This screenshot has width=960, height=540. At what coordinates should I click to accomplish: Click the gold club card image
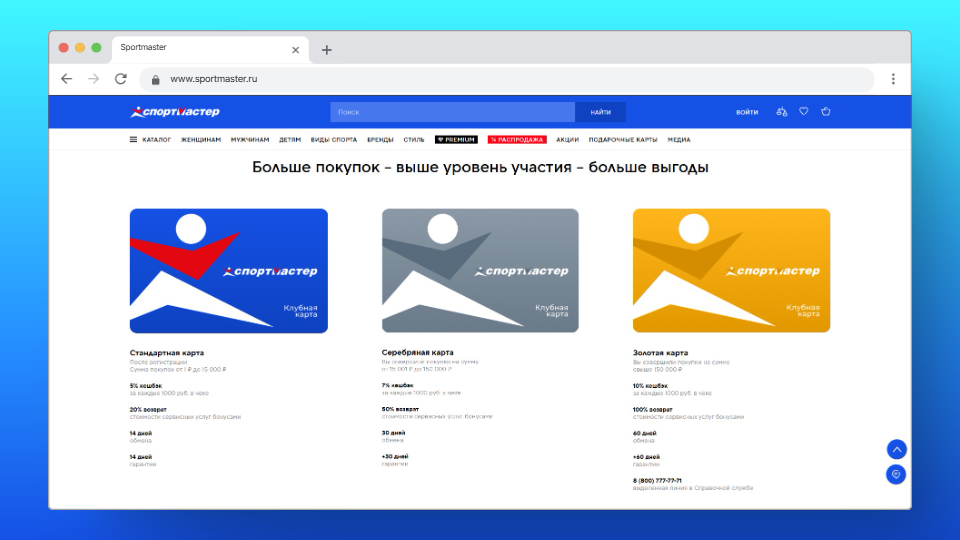(x=732, y=271)
